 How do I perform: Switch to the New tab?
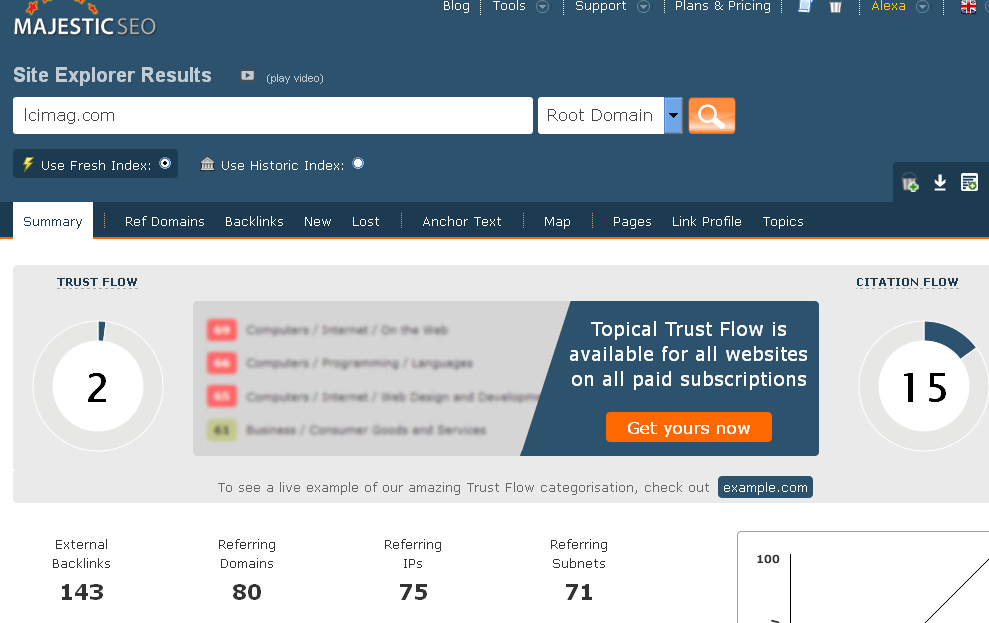[317, 221]
